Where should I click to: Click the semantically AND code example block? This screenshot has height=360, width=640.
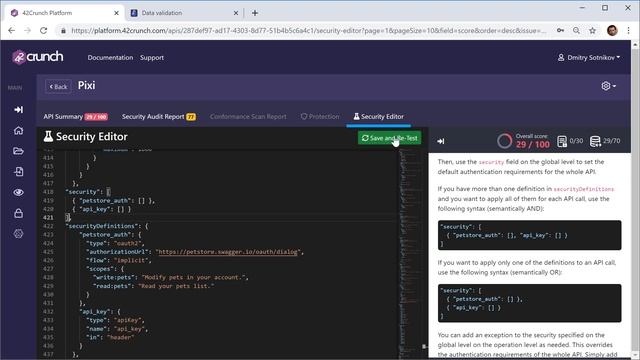point(529,235)
